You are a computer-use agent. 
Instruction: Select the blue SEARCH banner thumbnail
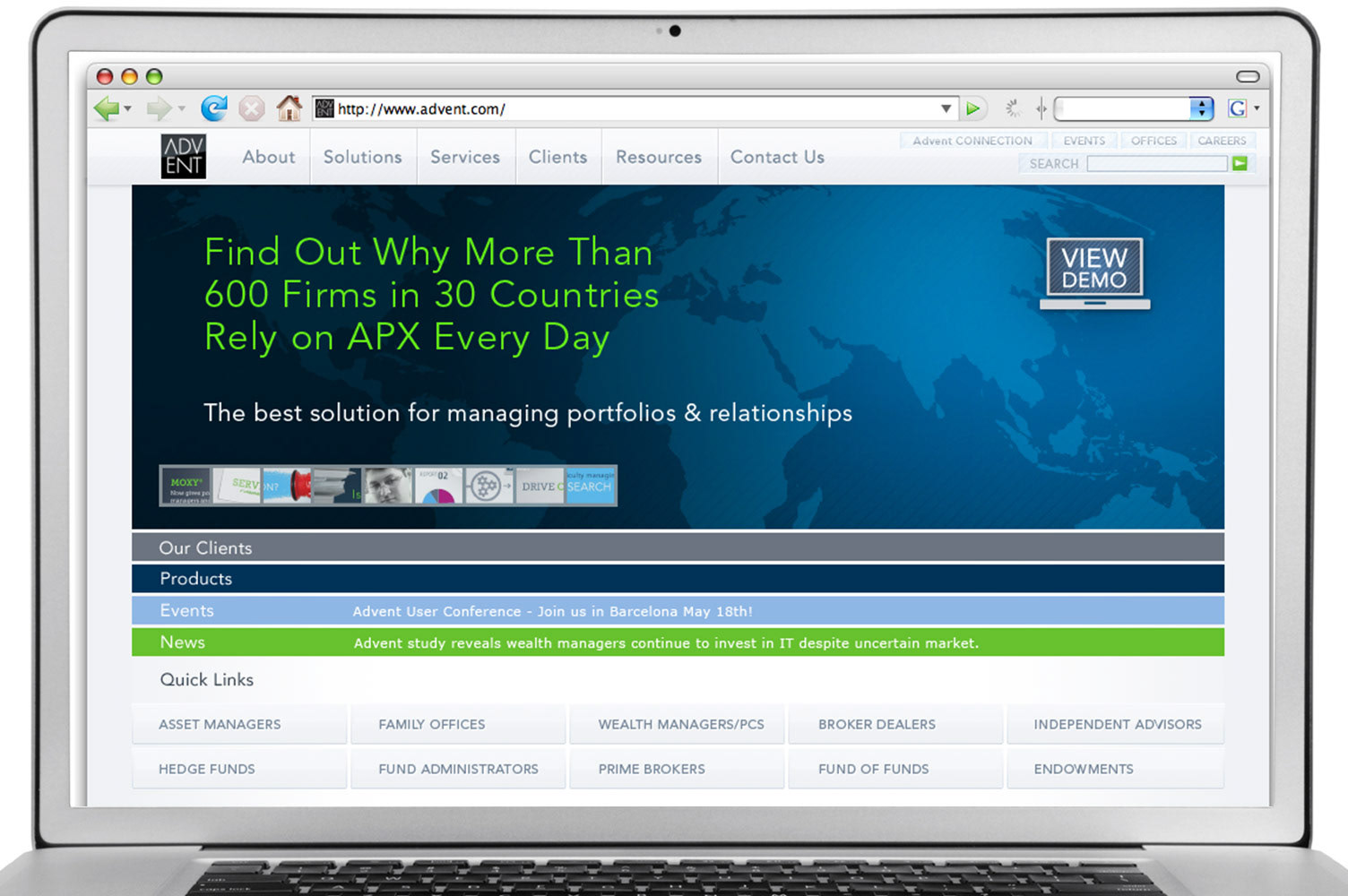590,486
